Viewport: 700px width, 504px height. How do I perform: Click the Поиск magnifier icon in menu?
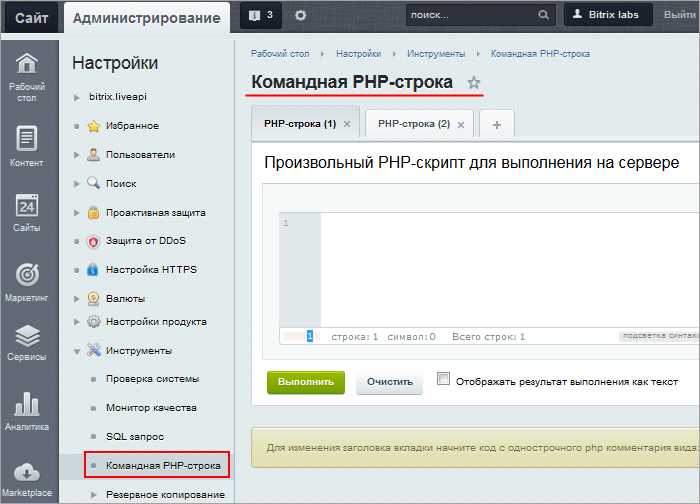coord(93,183)
